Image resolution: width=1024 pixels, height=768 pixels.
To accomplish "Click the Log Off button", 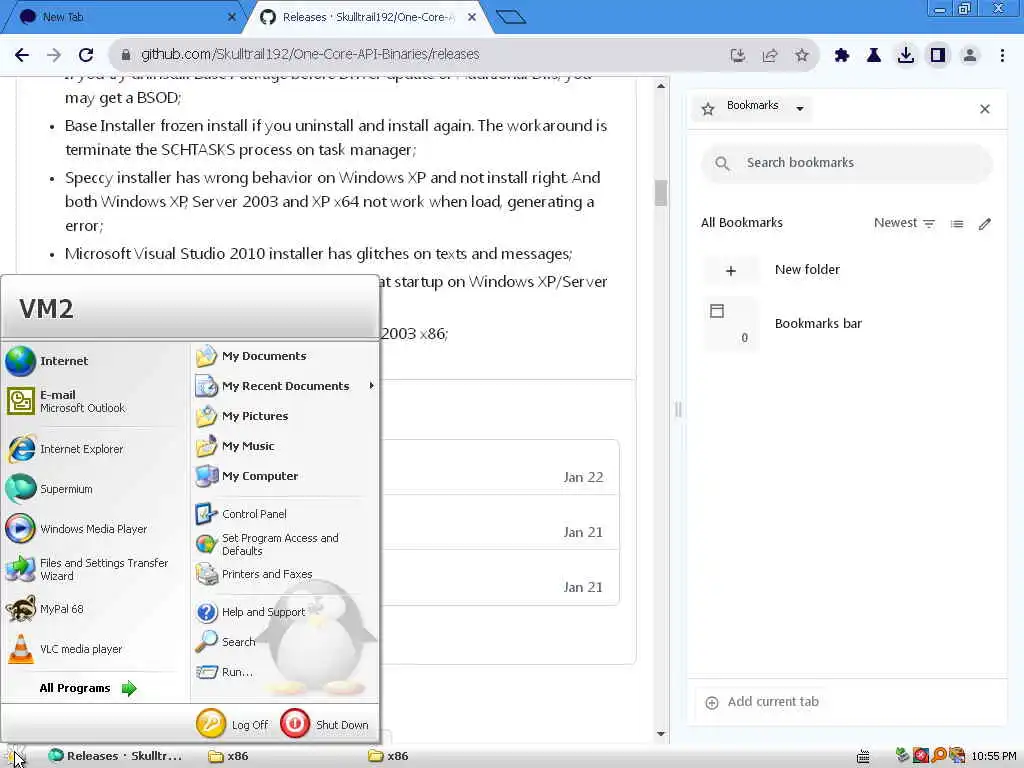I will click(233, 724).
